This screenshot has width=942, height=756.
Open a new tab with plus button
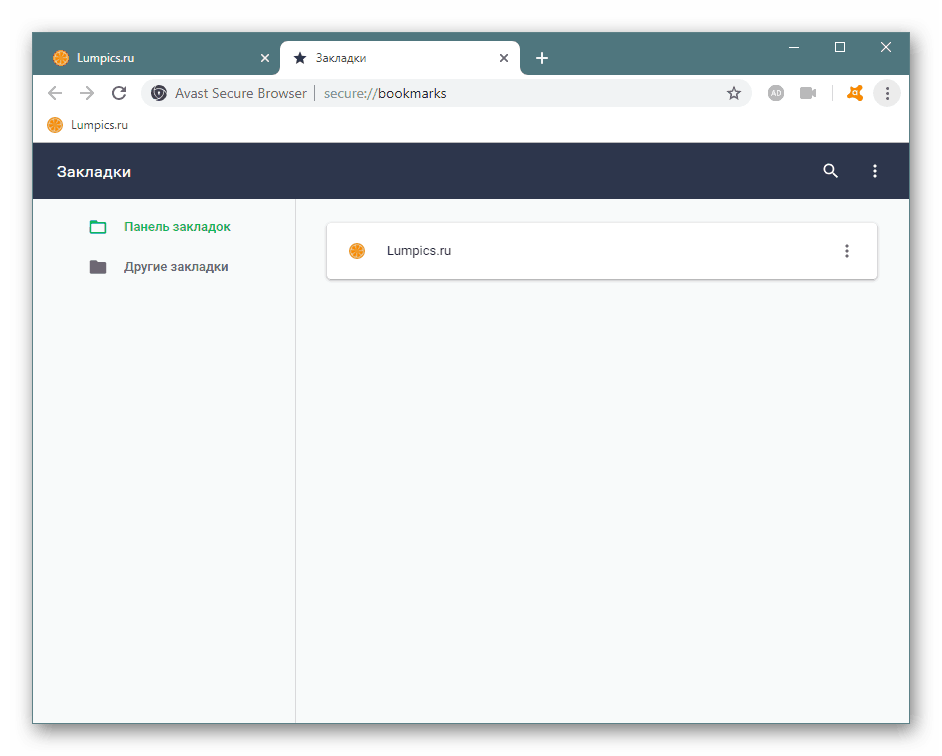(x=542, y=58)
